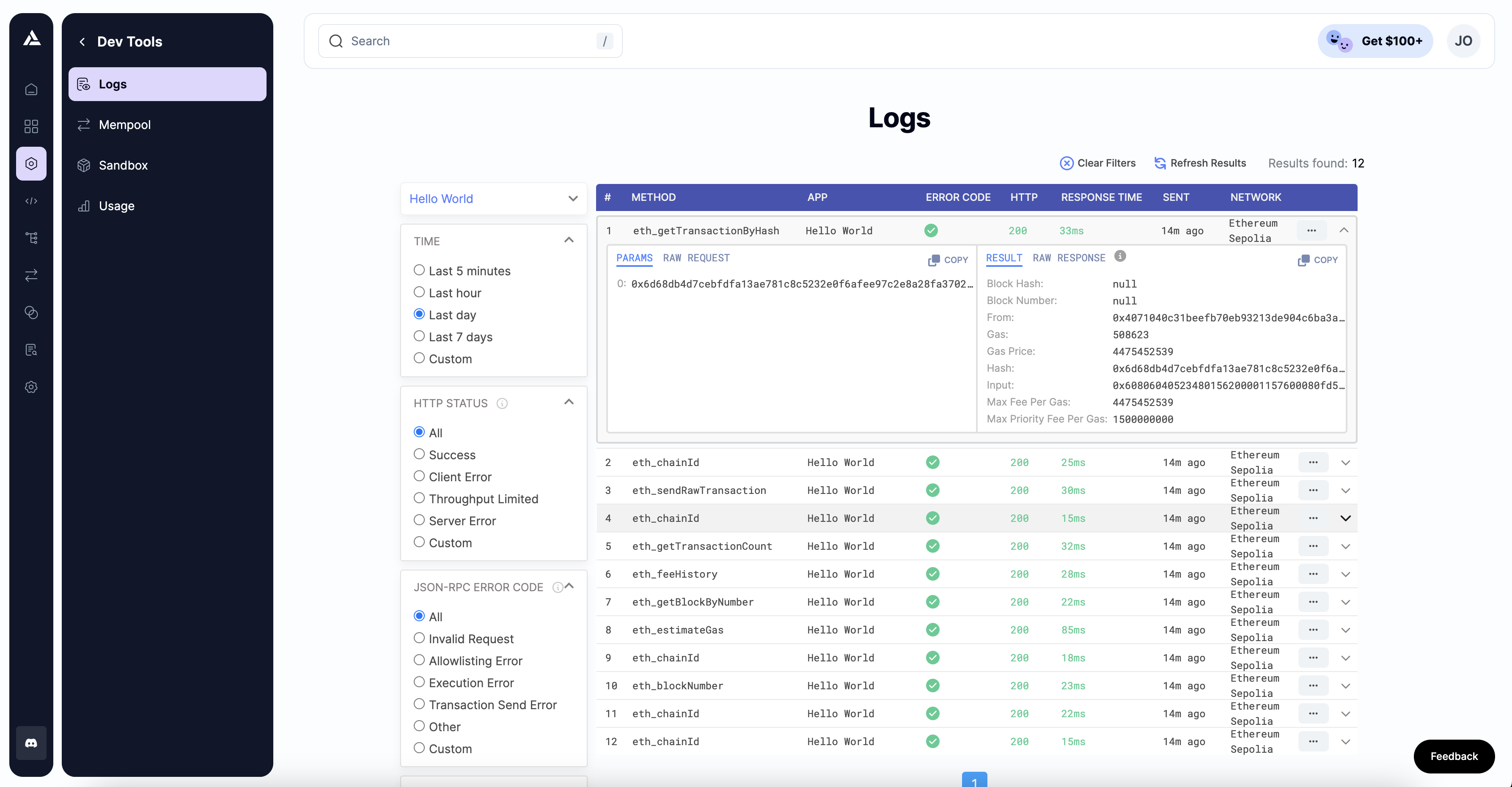Open the Settings gear icon in sidebar
1512x787 pixels.
click(31, 387)
